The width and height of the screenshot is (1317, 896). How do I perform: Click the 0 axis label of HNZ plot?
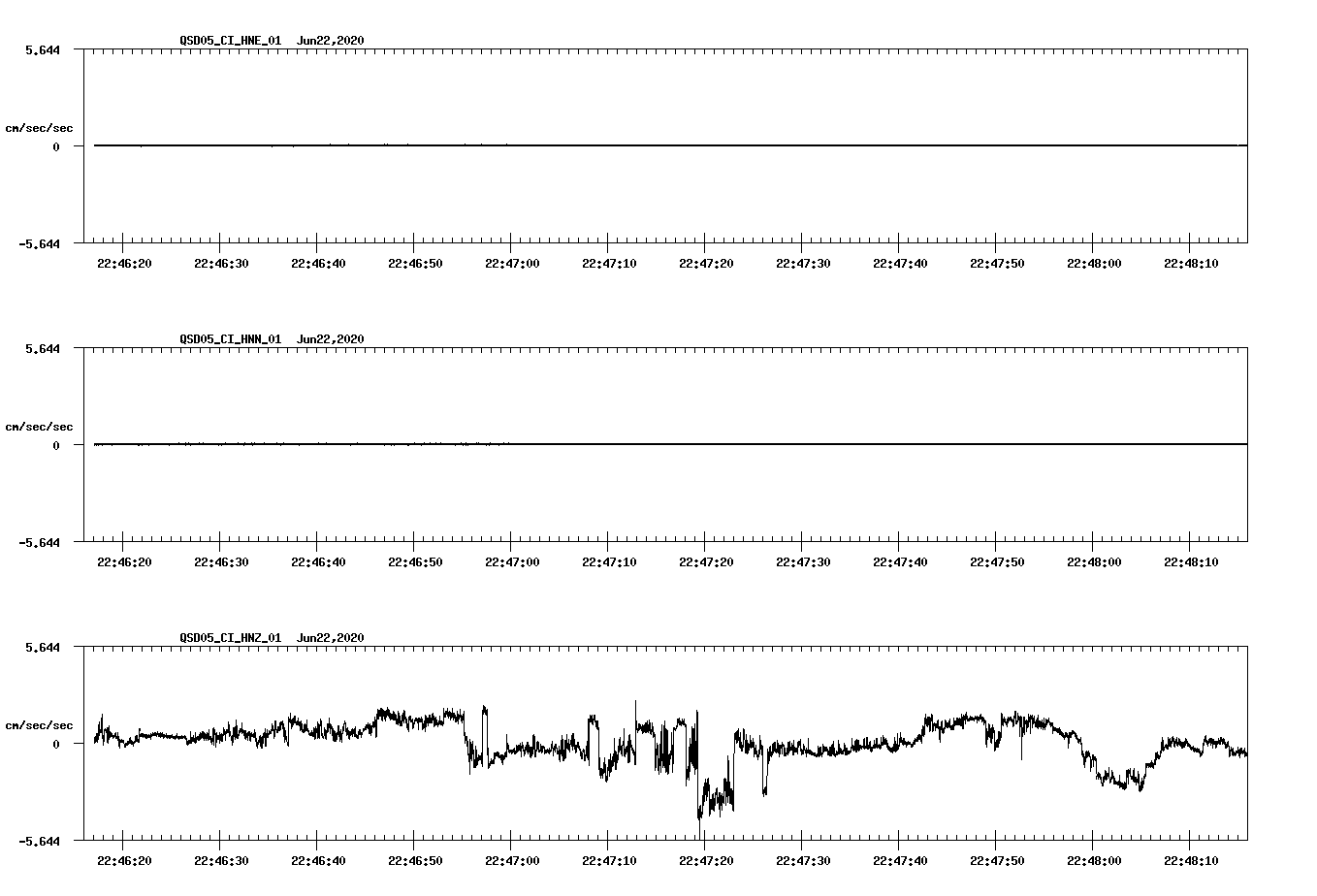coord(56,744)
